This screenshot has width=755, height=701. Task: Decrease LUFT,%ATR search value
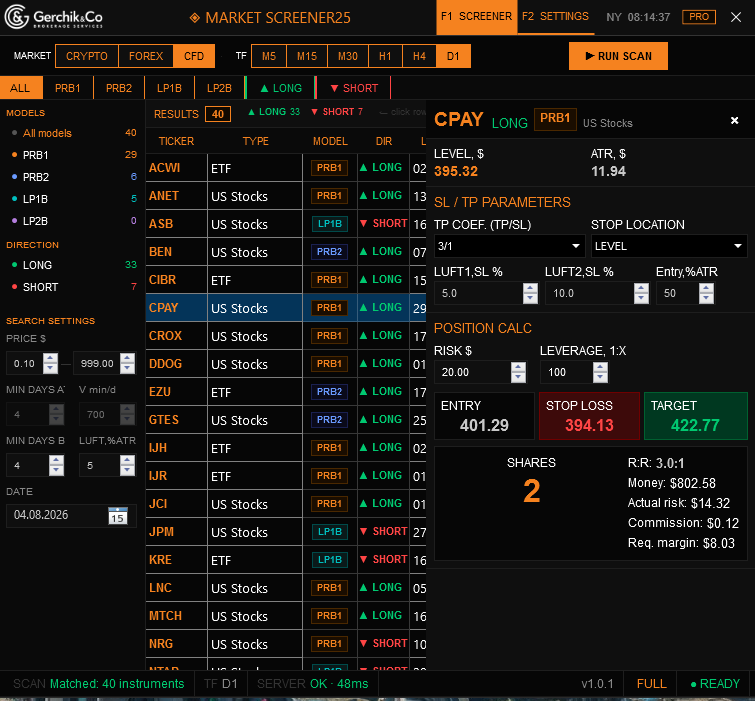point(128,471)
